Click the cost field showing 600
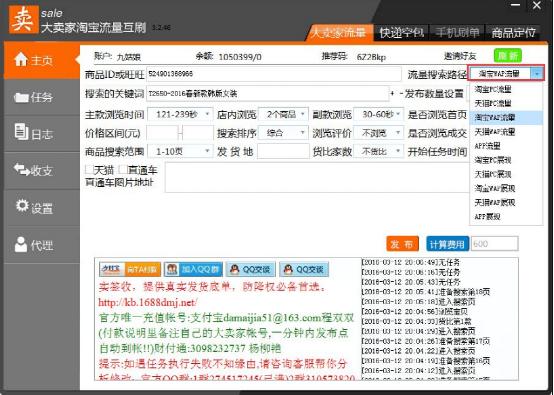The width and height of the screenshot is (554, 395). coord(495,244)
